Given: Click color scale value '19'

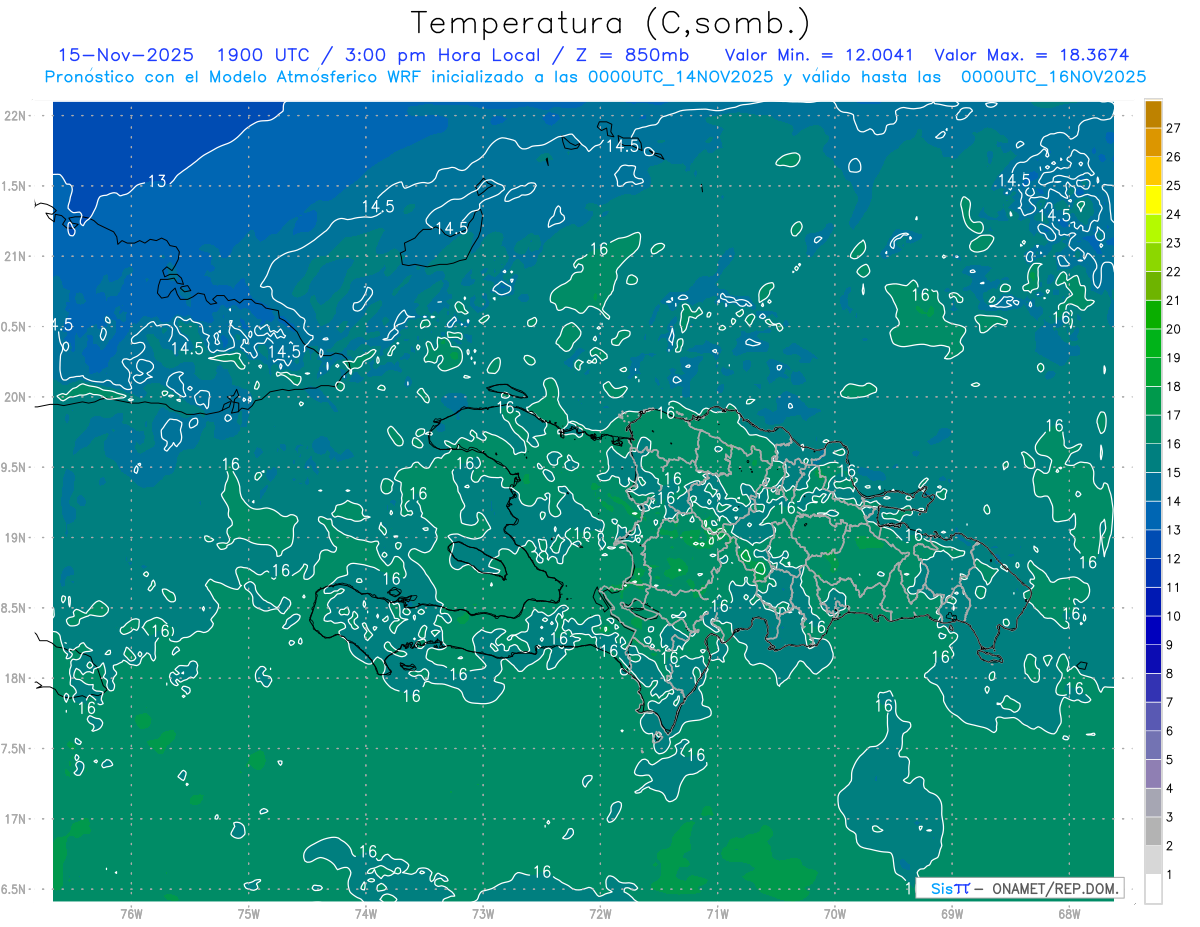Looking at the screenshot, I should [x=1174, y=358].
